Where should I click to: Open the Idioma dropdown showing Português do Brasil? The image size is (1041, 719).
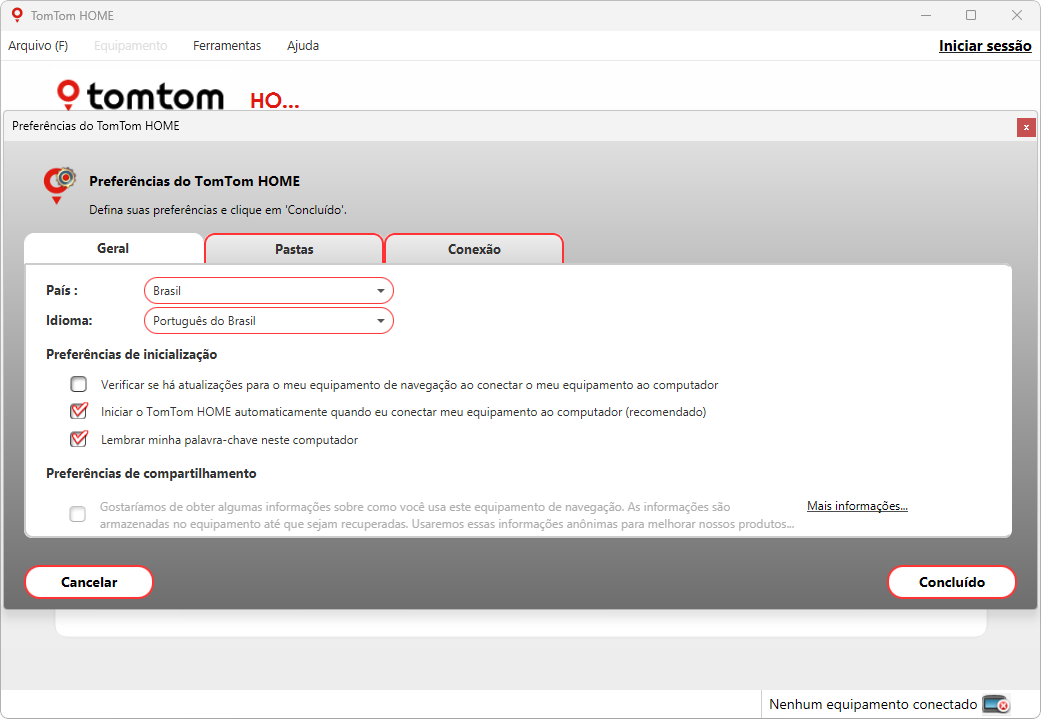coord(269,321)
